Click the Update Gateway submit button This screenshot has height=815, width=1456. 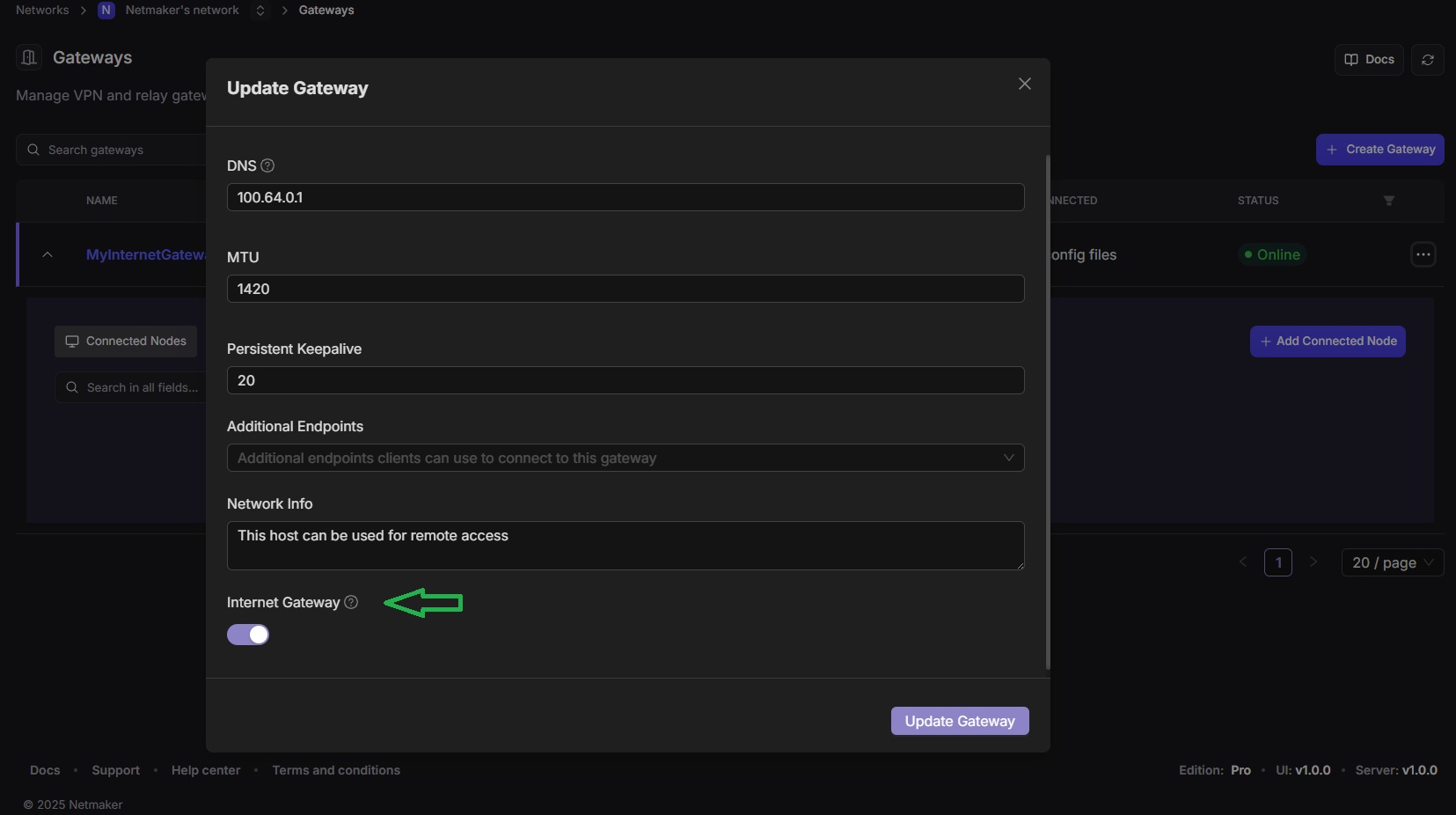[960, 721]
